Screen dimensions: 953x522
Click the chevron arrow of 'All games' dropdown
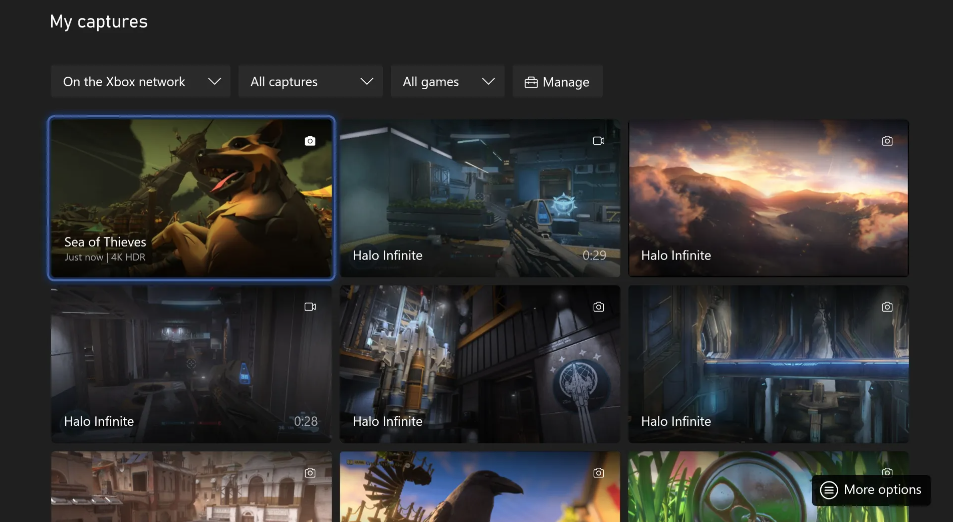(488, 81)
